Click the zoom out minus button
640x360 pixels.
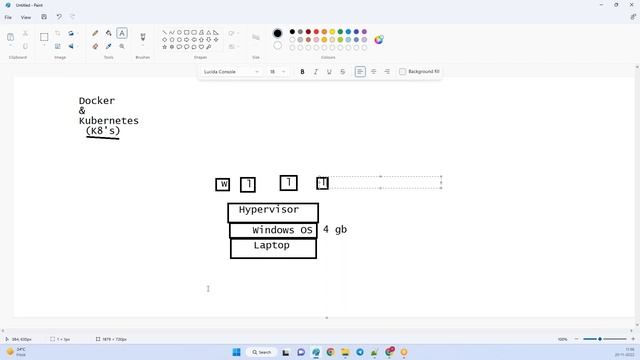[x=576, y=339]
